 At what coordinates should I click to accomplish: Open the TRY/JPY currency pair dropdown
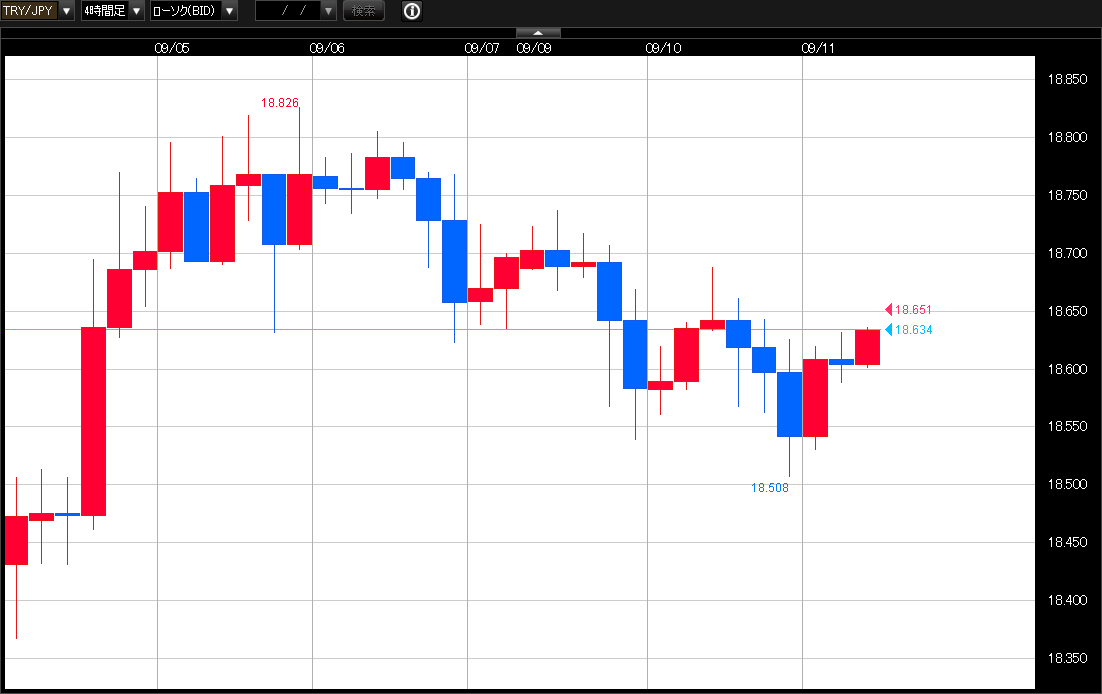pyautogui.click(x=37, y=11)
